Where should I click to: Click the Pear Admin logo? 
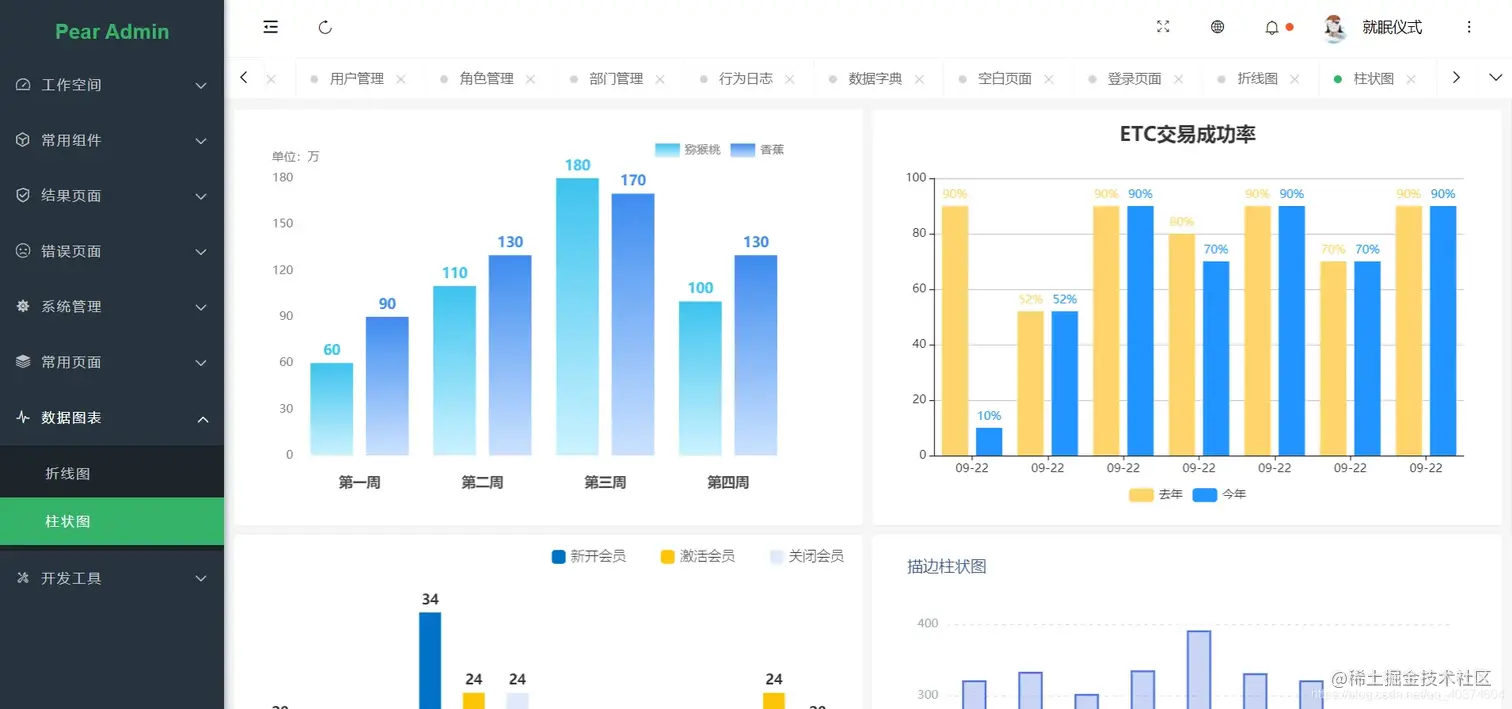[x=112, y=31]
